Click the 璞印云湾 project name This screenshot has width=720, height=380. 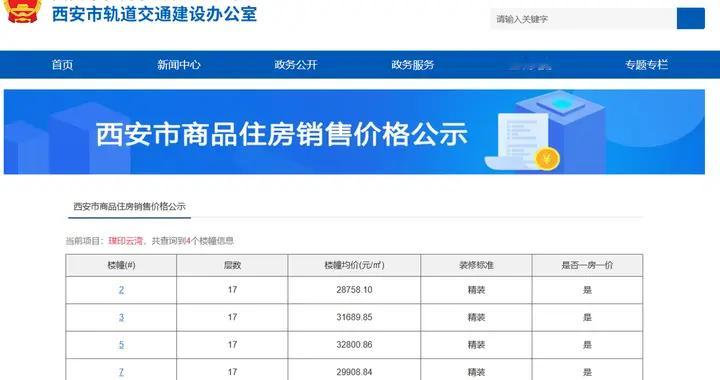(125, 241)
